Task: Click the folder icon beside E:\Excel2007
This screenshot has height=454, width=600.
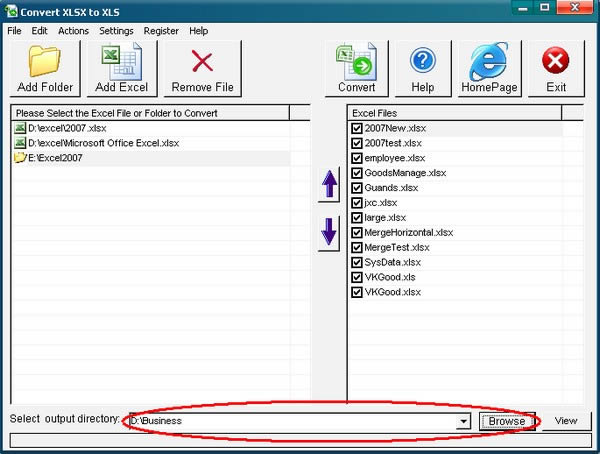Action: click(20, 158)
